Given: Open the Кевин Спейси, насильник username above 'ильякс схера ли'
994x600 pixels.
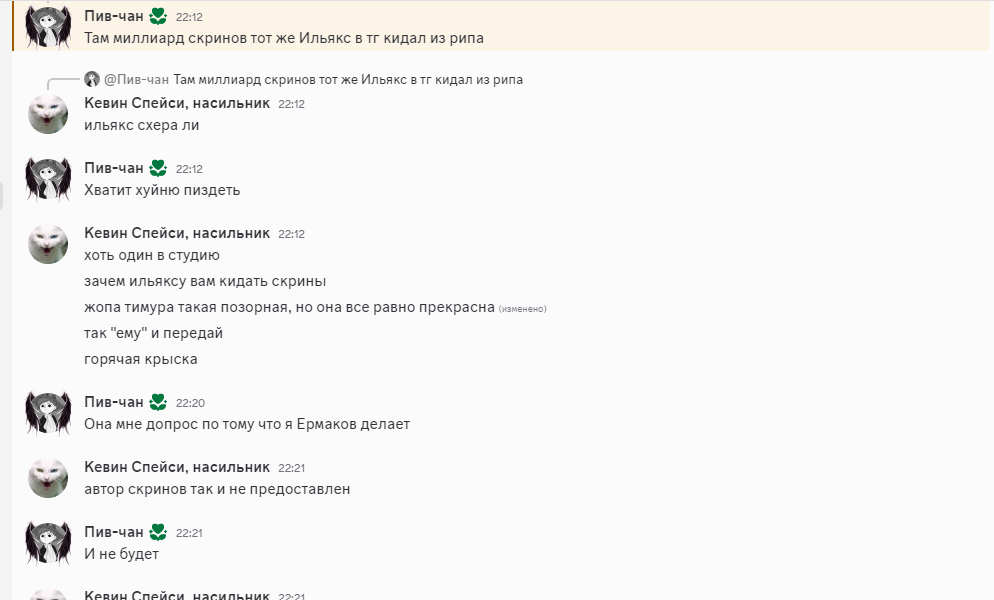Looking at the screenshot, I should 177,102.
